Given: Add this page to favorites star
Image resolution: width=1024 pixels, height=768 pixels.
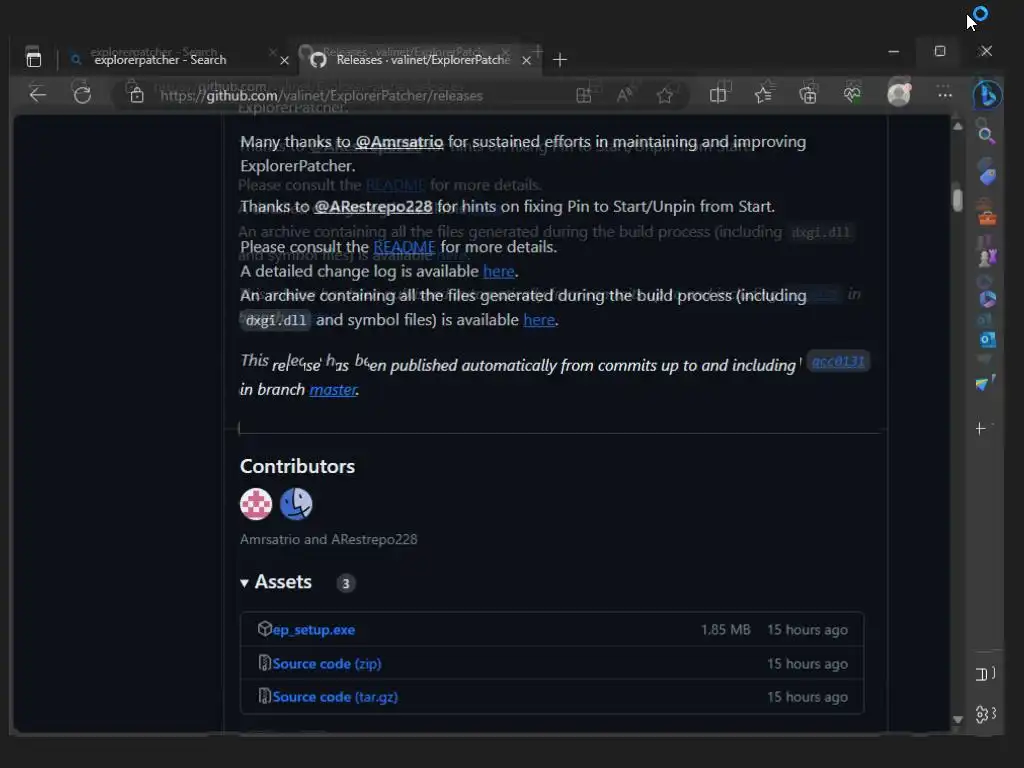Looking at the screenshot, I should (x=665, y=95).
